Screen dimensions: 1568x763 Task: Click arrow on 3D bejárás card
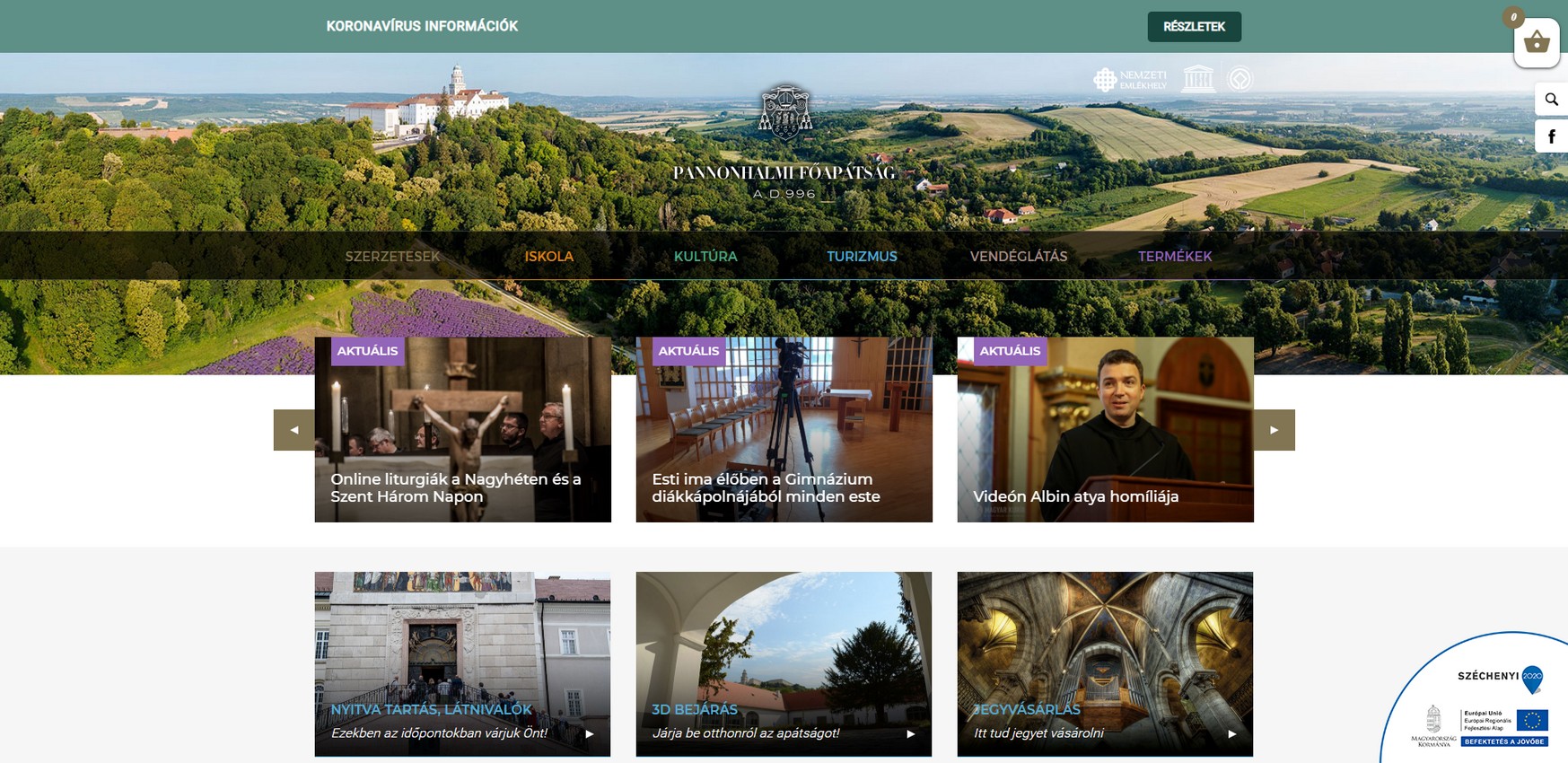911,733
